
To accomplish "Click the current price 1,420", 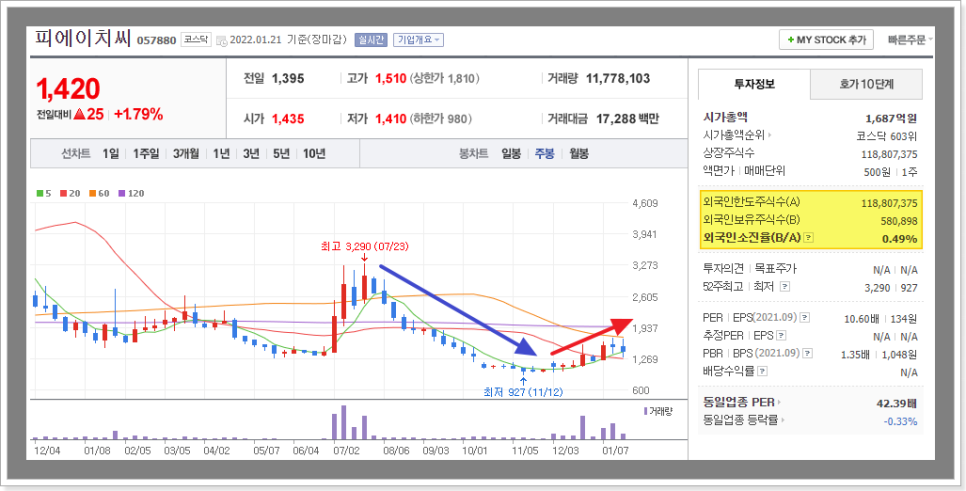I will coord(68,90).
